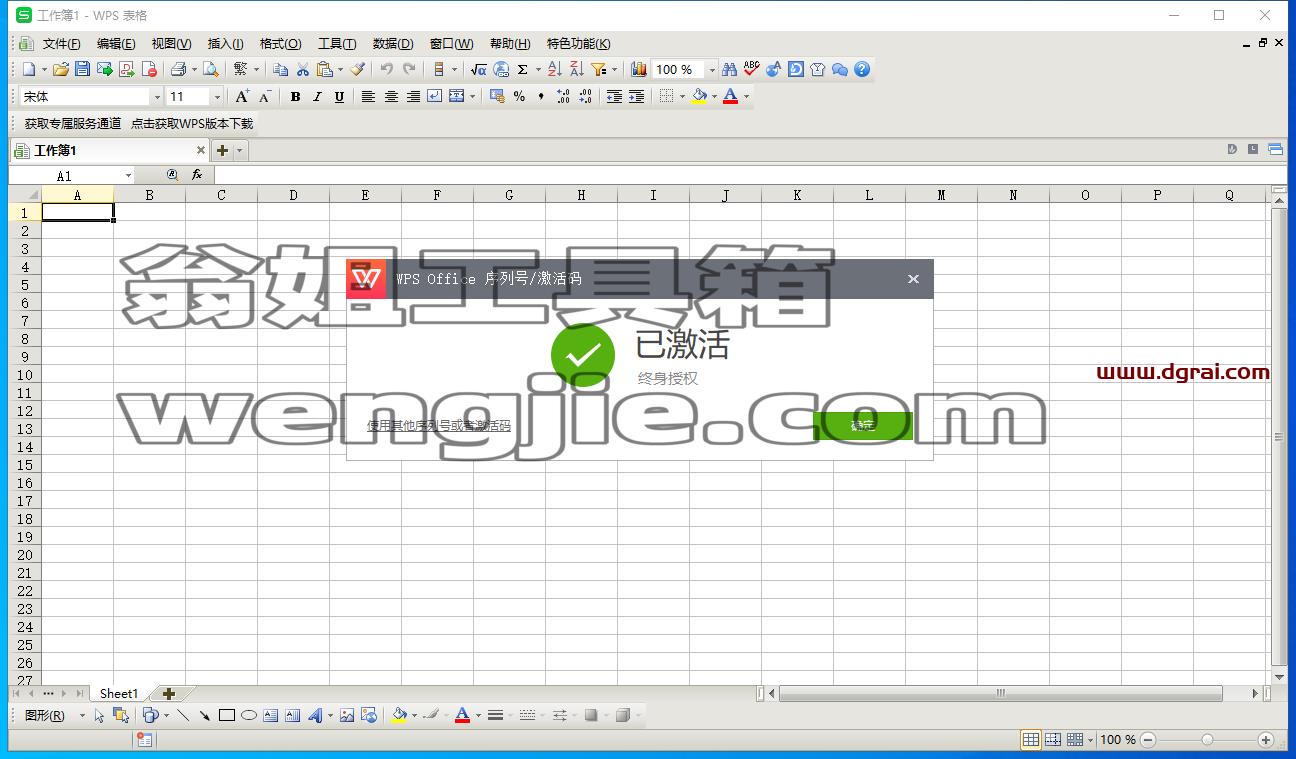Click the Format Painter brush icon

point(357,70)
